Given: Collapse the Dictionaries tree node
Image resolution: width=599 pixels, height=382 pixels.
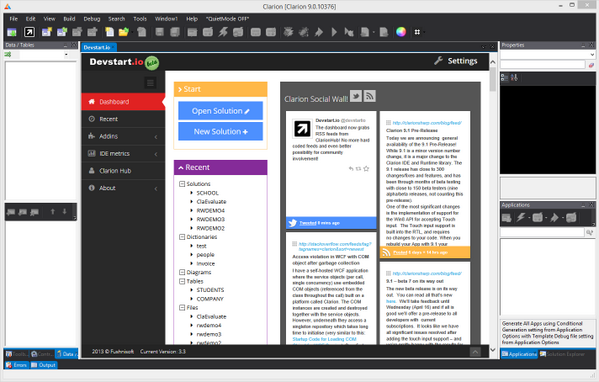Looking at the screenshot, I should (x=182, y=237).
